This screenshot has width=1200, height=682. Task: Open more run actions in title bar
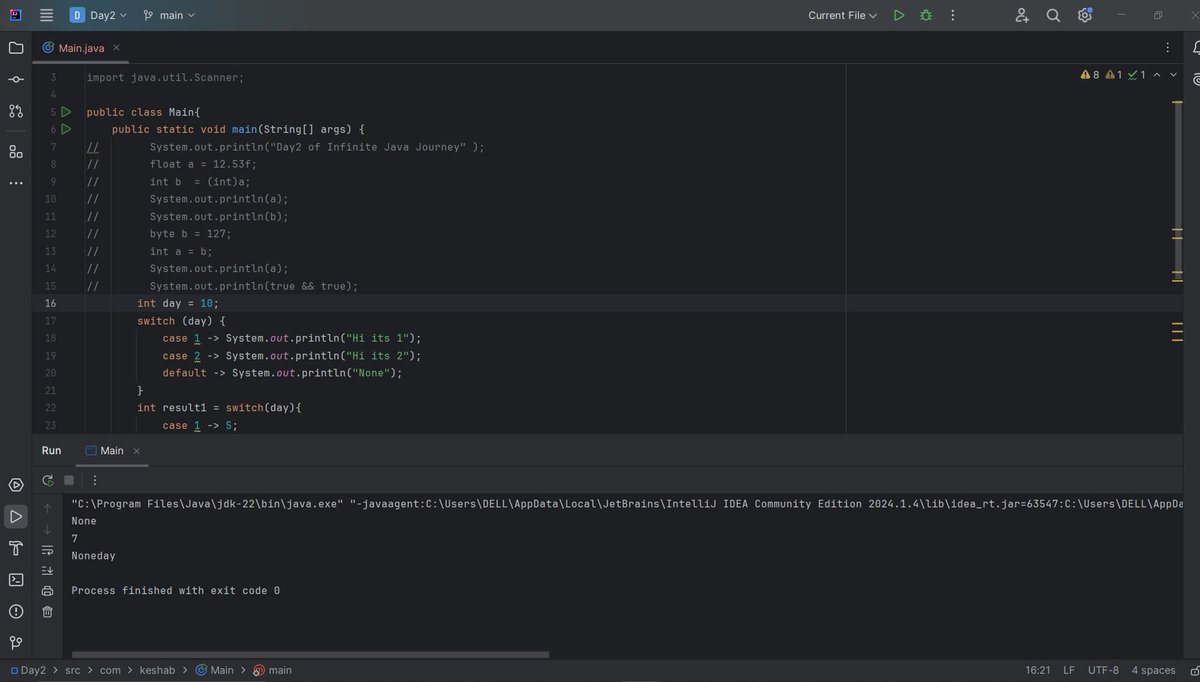tap(953, 15)
